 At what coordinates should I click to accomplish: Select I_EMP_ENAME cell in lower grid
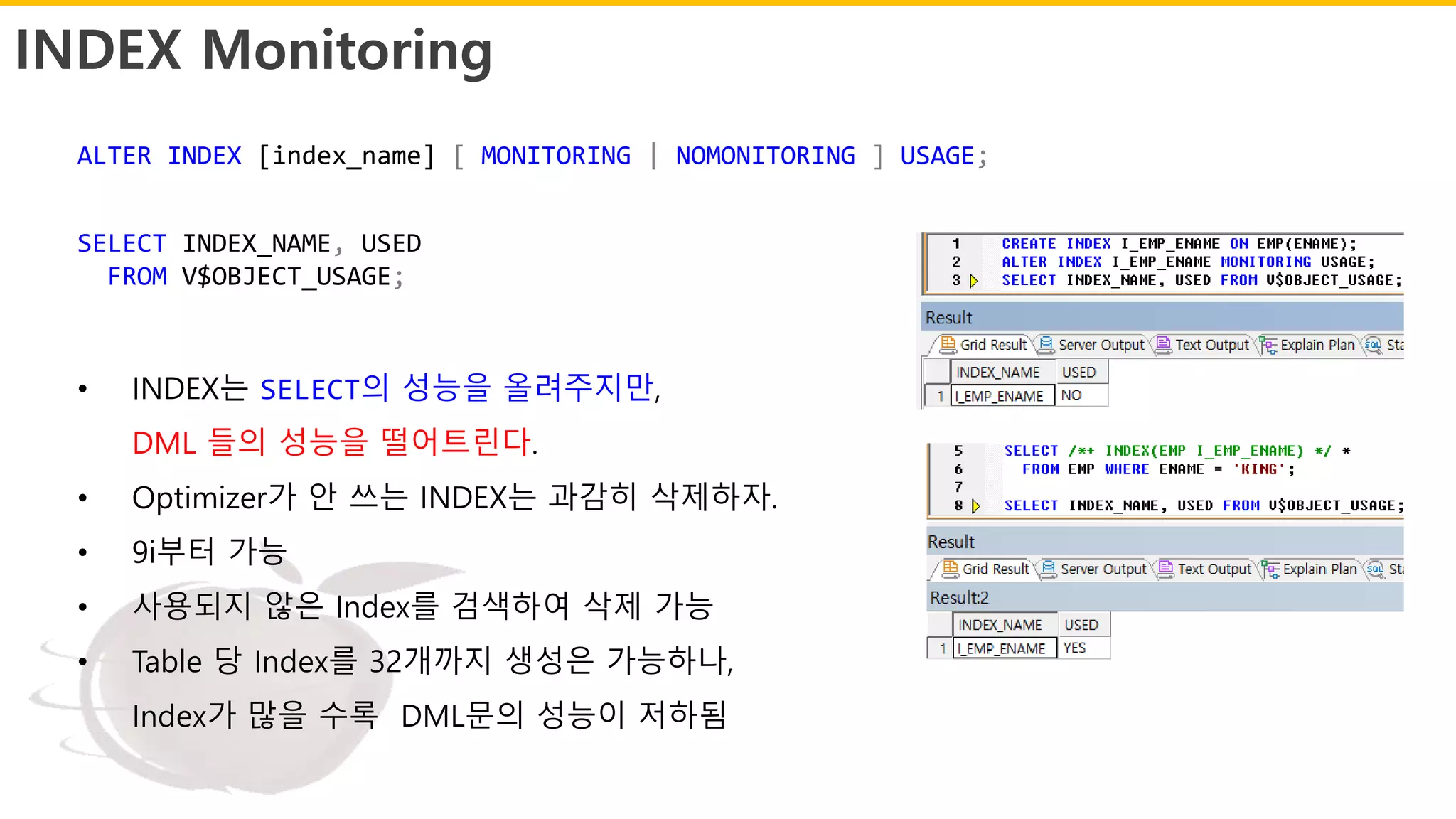point(1005,648)
